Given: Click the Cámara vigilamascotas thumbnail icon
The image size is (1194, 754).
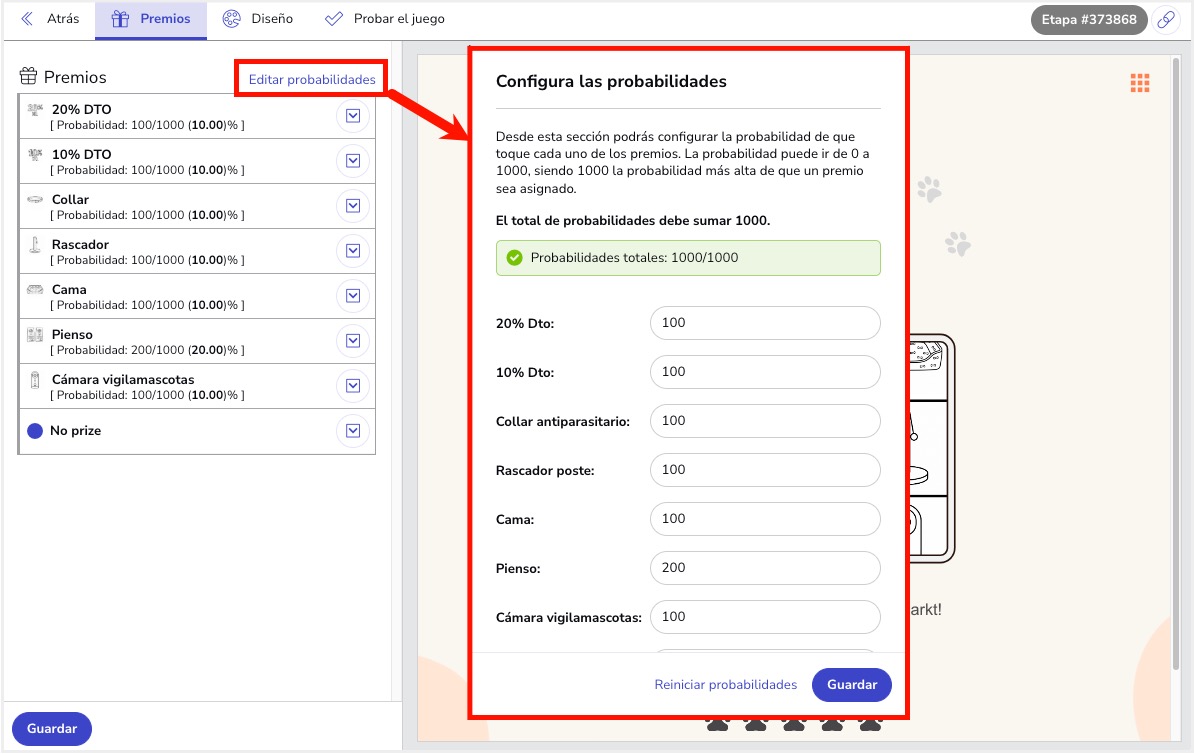Looking at the screenshot, I should (x=35, y=379).
